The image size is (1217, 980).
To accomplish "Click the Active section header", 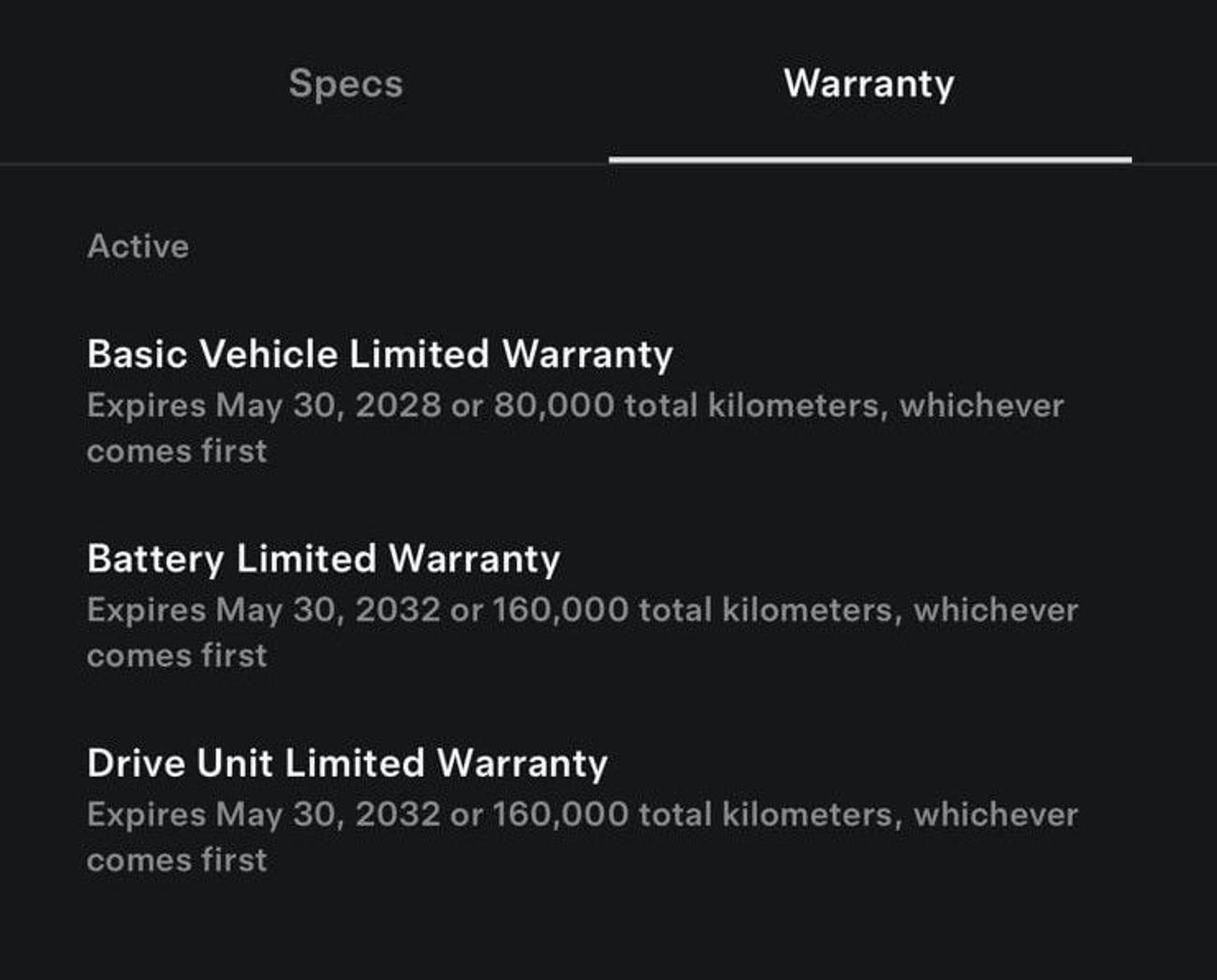I will (137, 246).
